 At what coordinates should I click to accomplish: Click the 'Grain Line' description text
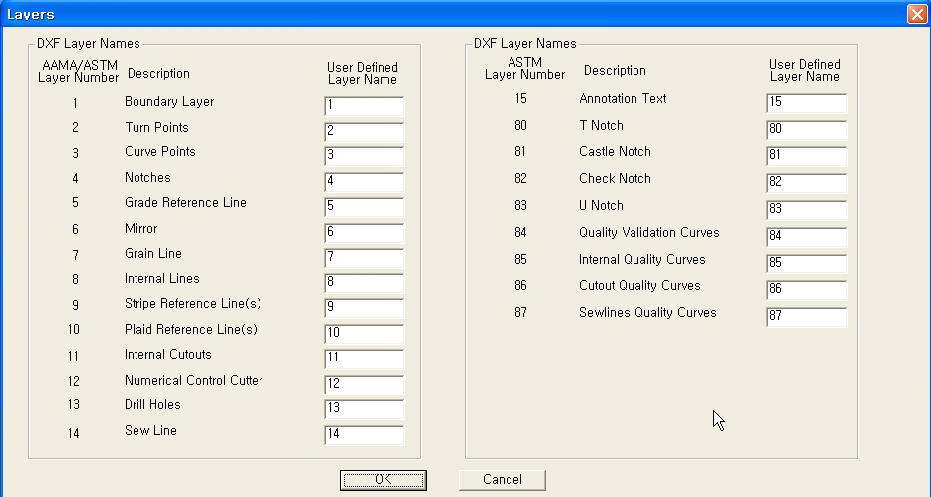point(153,254)
